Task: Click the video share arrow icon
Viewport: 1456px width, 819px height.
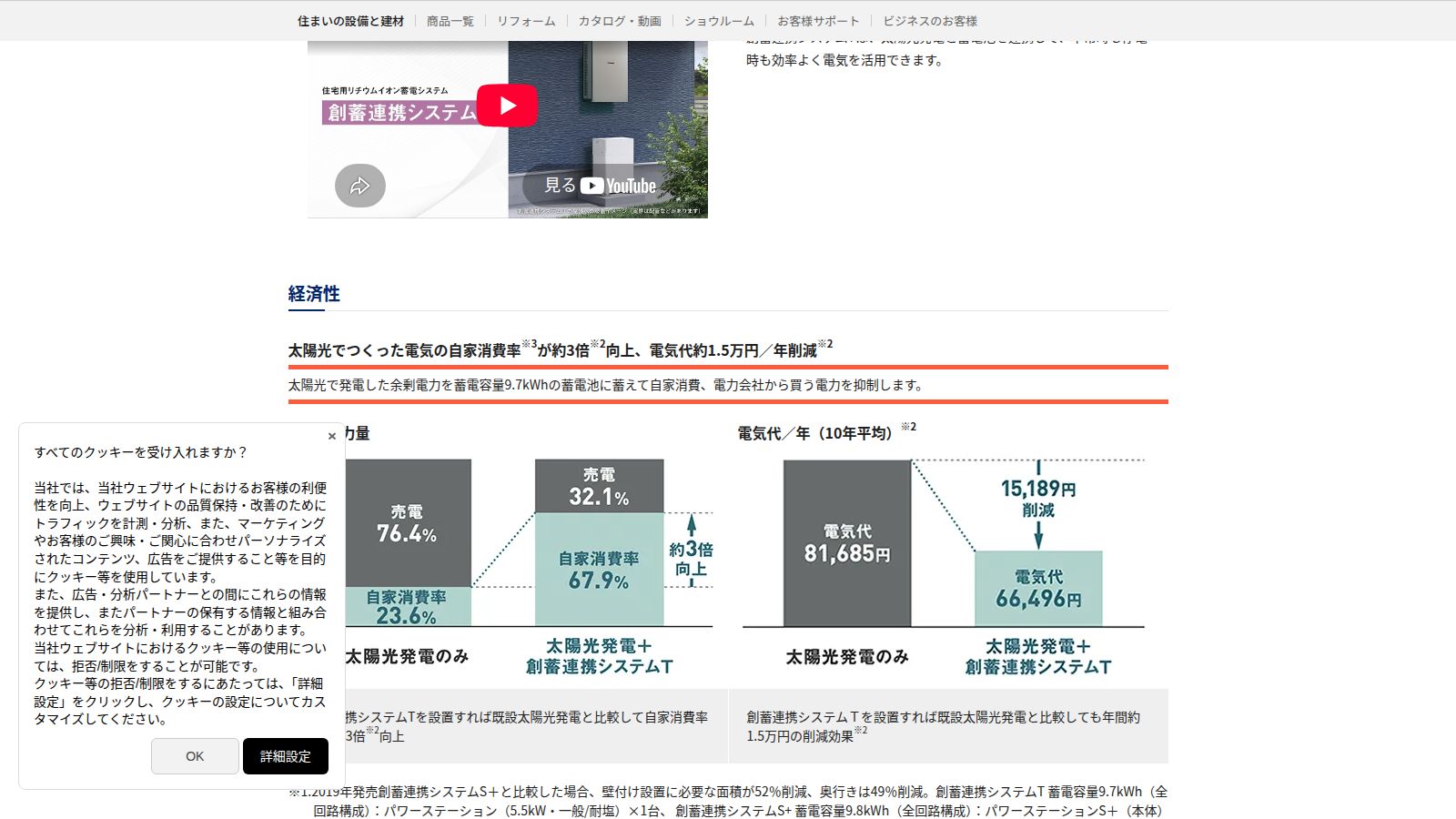Action: [360, 186]
